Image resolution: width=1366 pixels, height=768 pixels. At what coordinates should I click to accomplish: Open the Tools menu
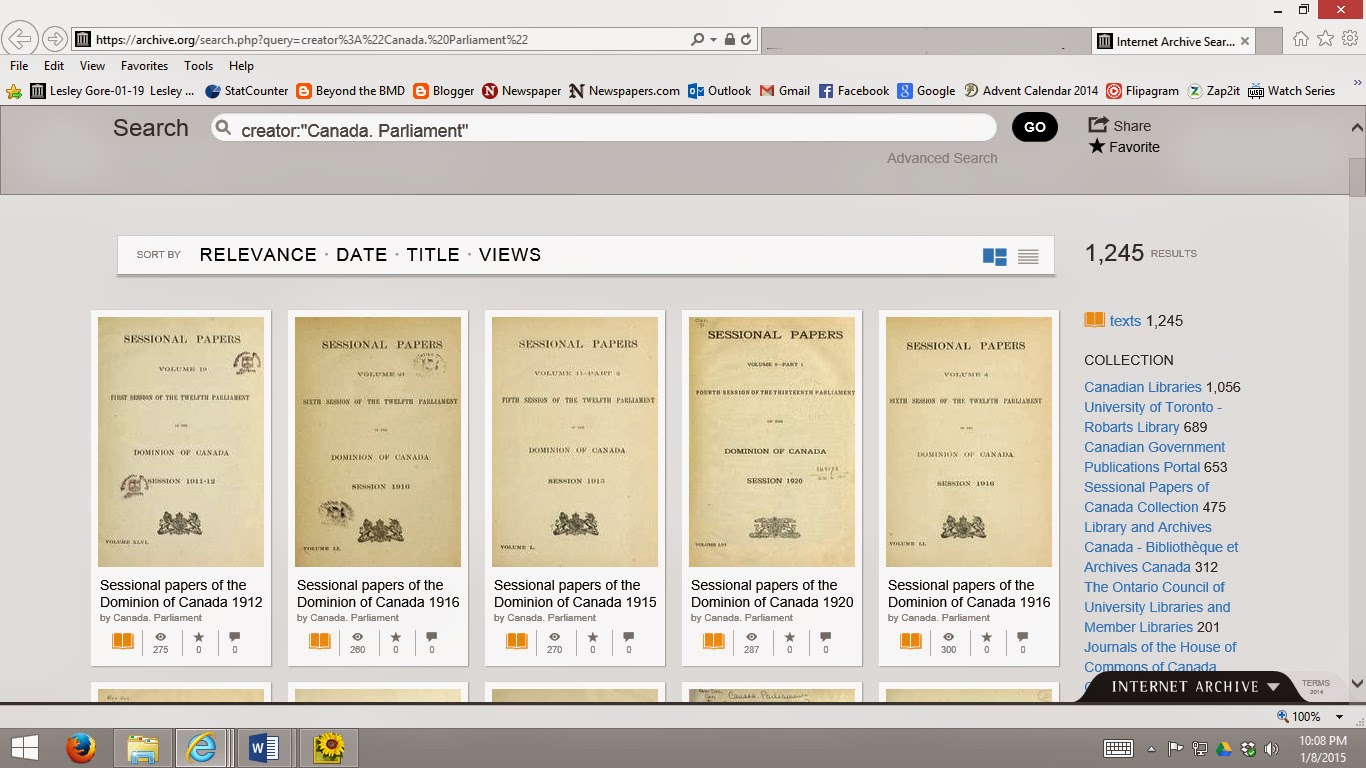point(198,65)
